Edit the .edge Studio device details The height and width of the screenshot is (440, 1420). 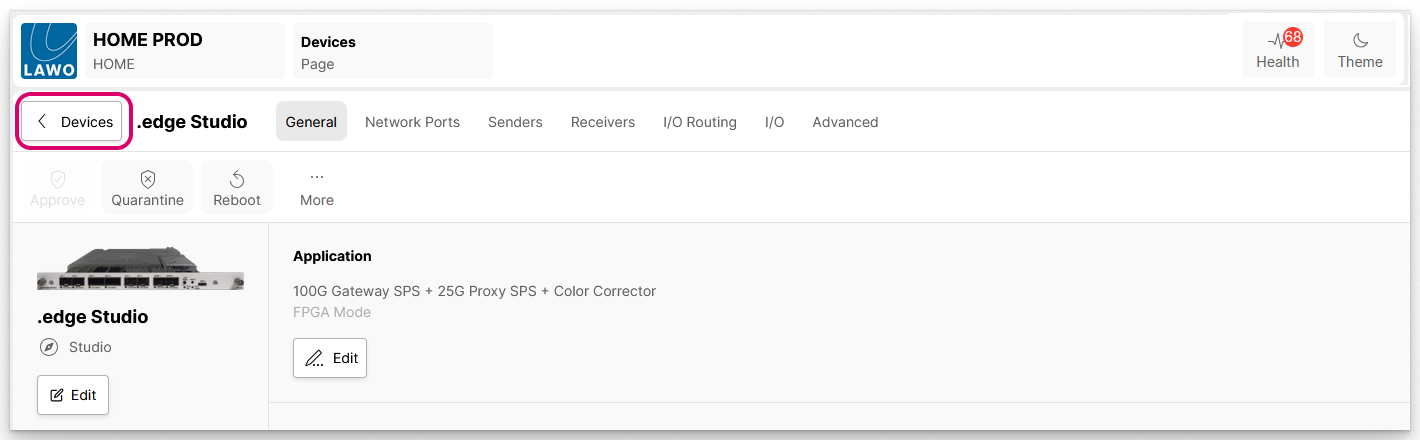click(73, 395)
